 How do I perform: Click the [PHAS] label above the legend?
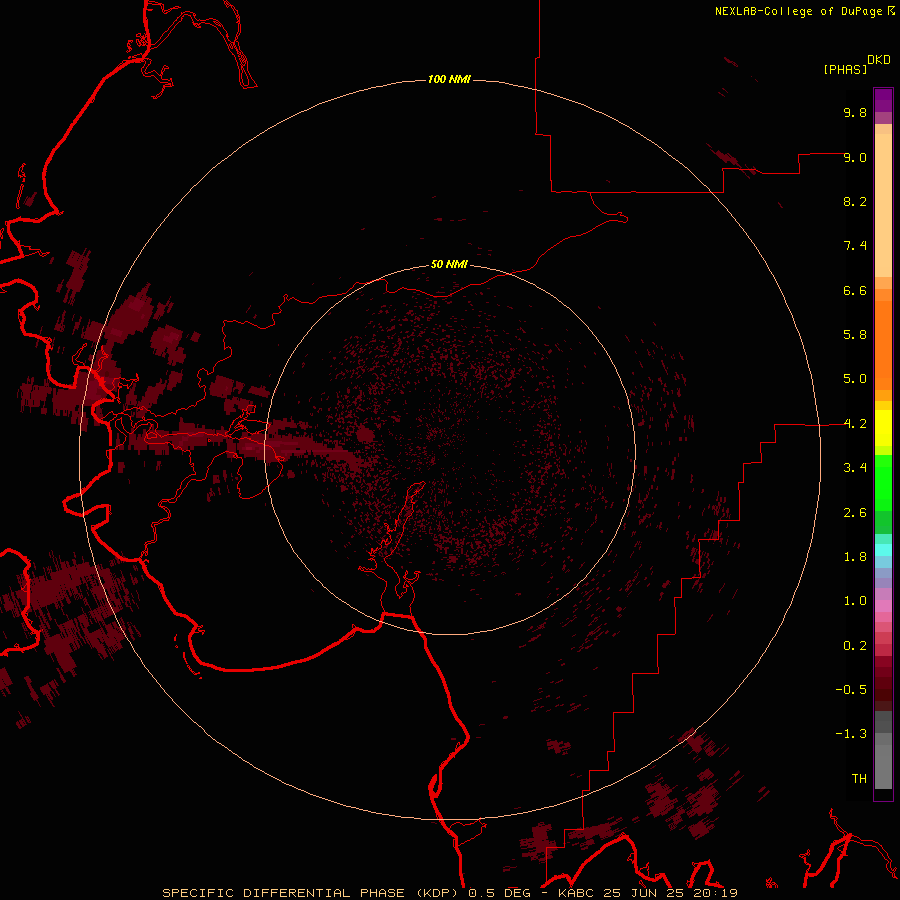click(845, 70)
